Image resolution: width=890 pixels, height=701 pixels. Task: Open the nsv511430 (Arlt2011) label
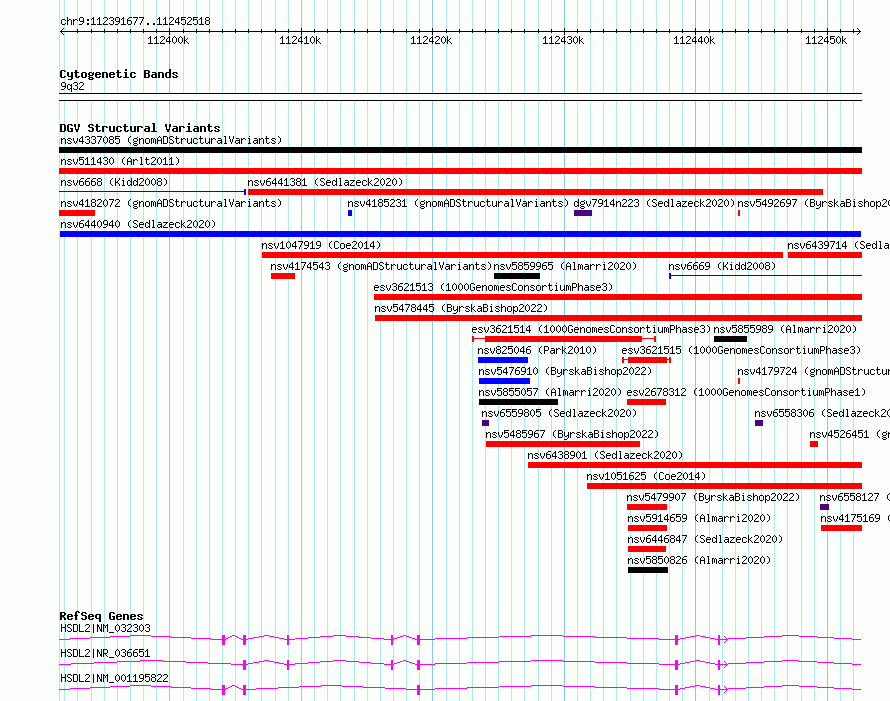point(120,161)
